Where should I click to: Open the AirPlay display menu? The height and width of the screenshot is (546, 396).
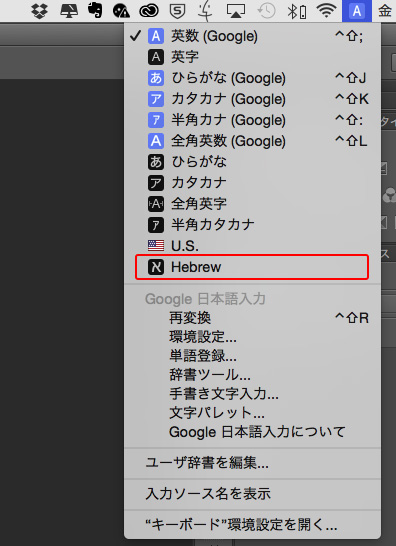click(236, 11)
